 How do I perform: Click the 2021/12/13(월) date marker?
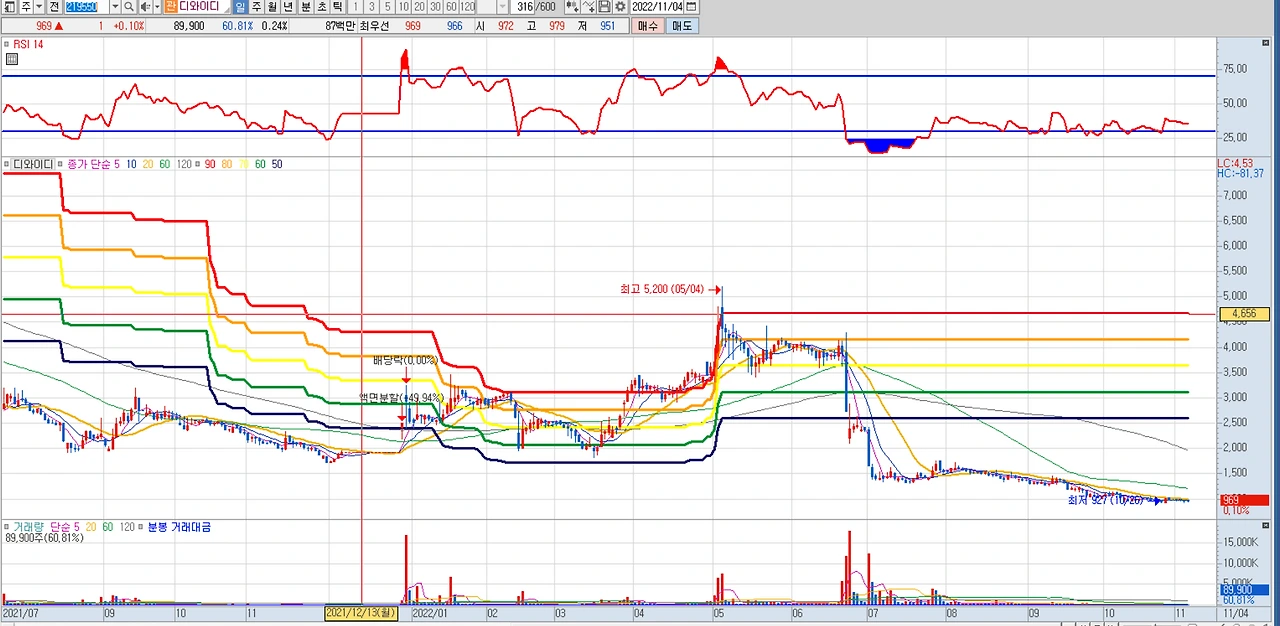(361, 611)
